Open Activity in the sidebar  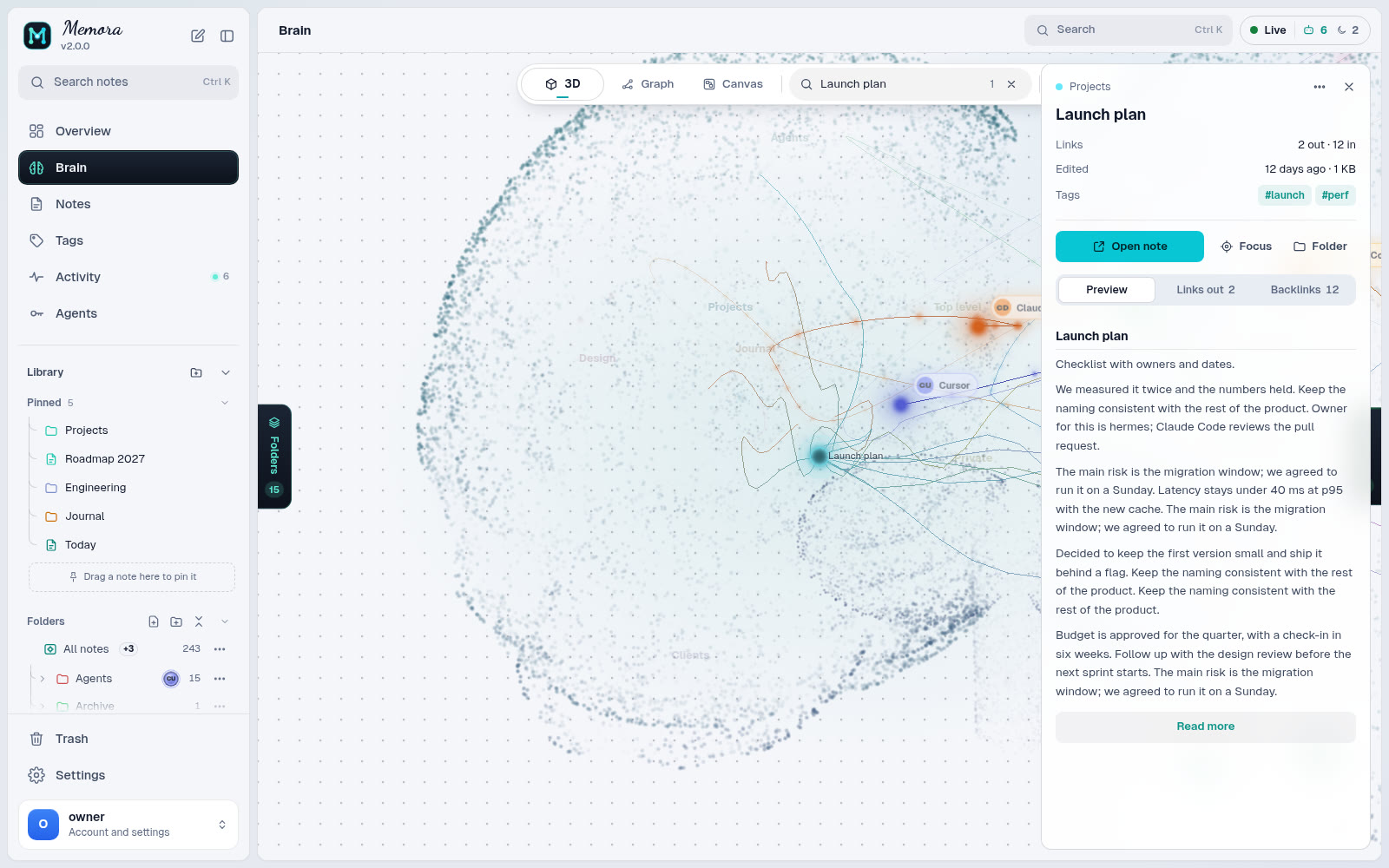point(128,277)
